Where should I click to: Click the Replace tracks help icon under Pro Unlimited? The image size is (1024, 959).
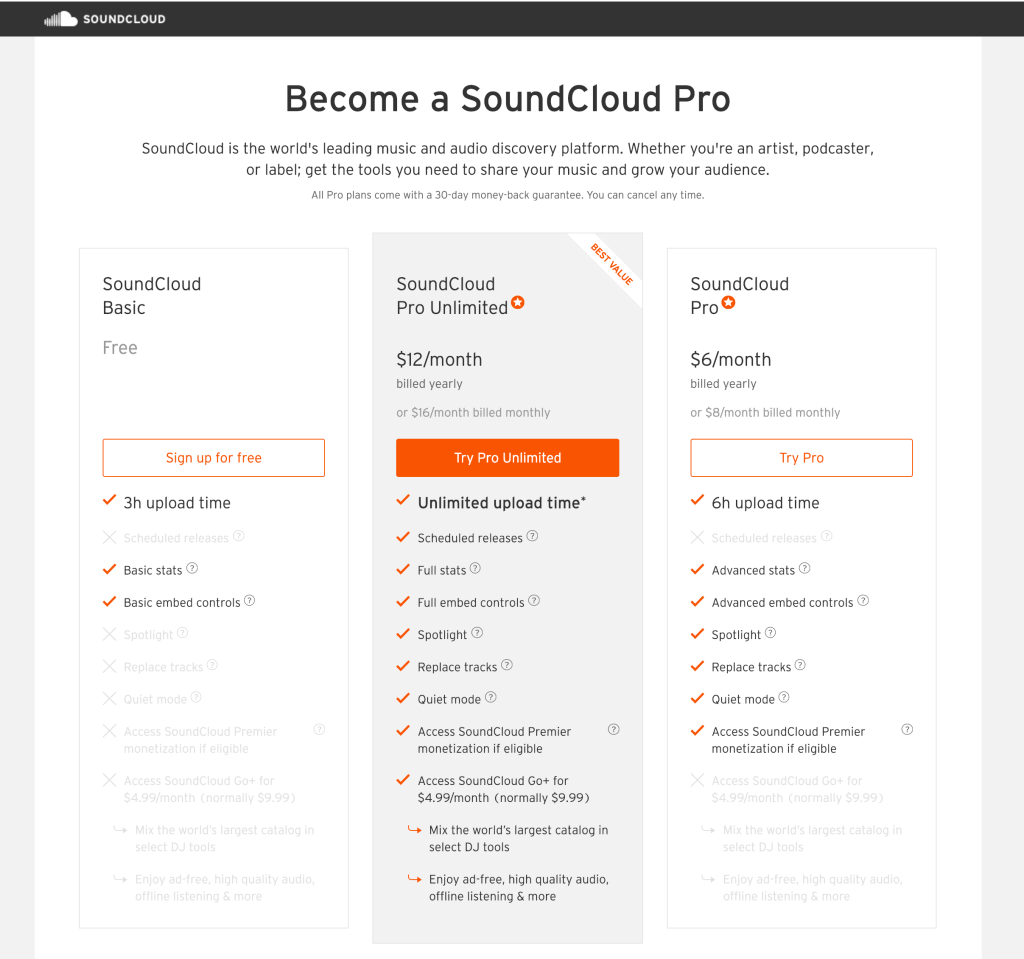[507, 666]
